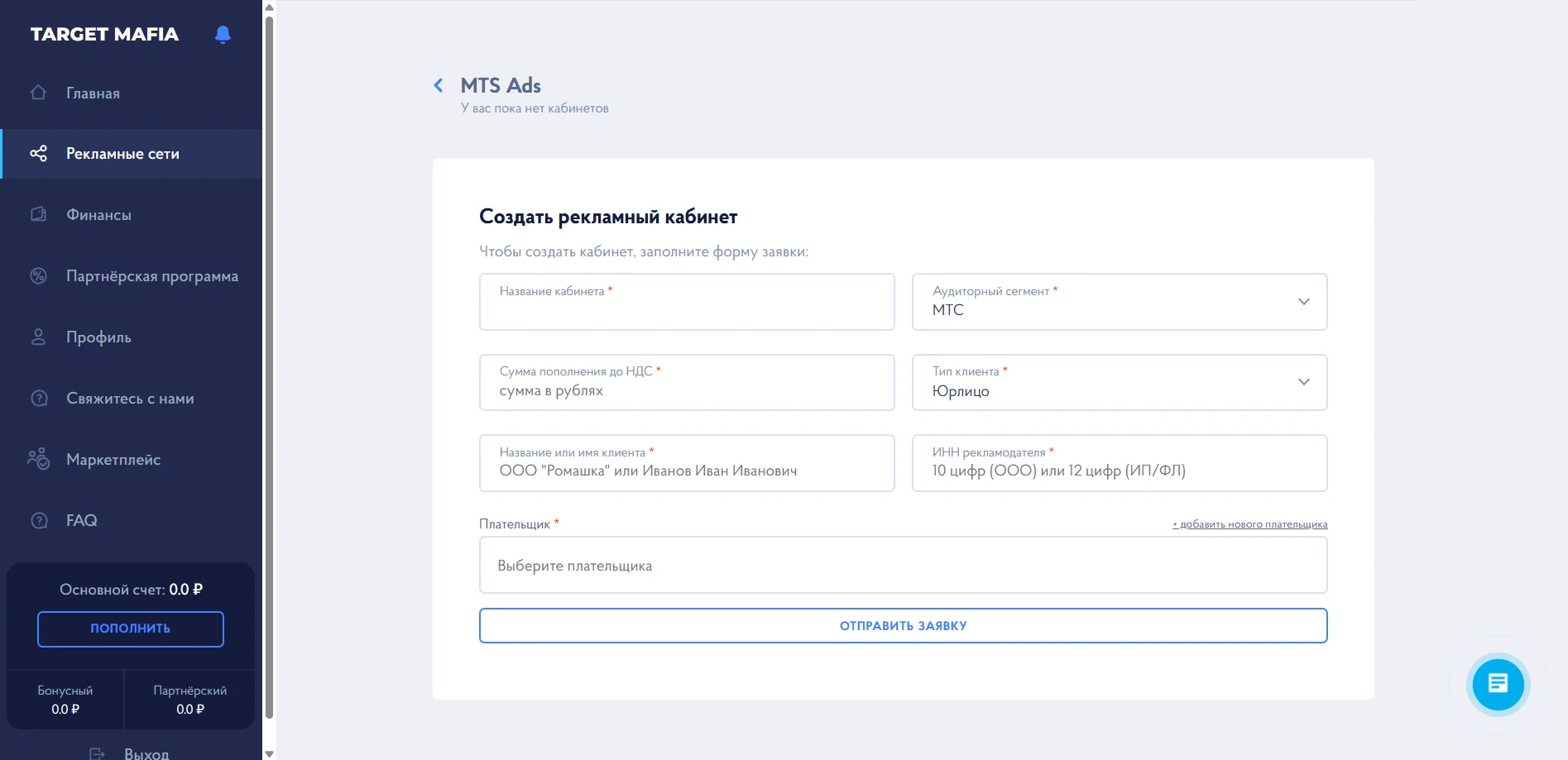Click the Основной счет balance text
This screenshot has width=1568, height=760.
tap(131, 590)
